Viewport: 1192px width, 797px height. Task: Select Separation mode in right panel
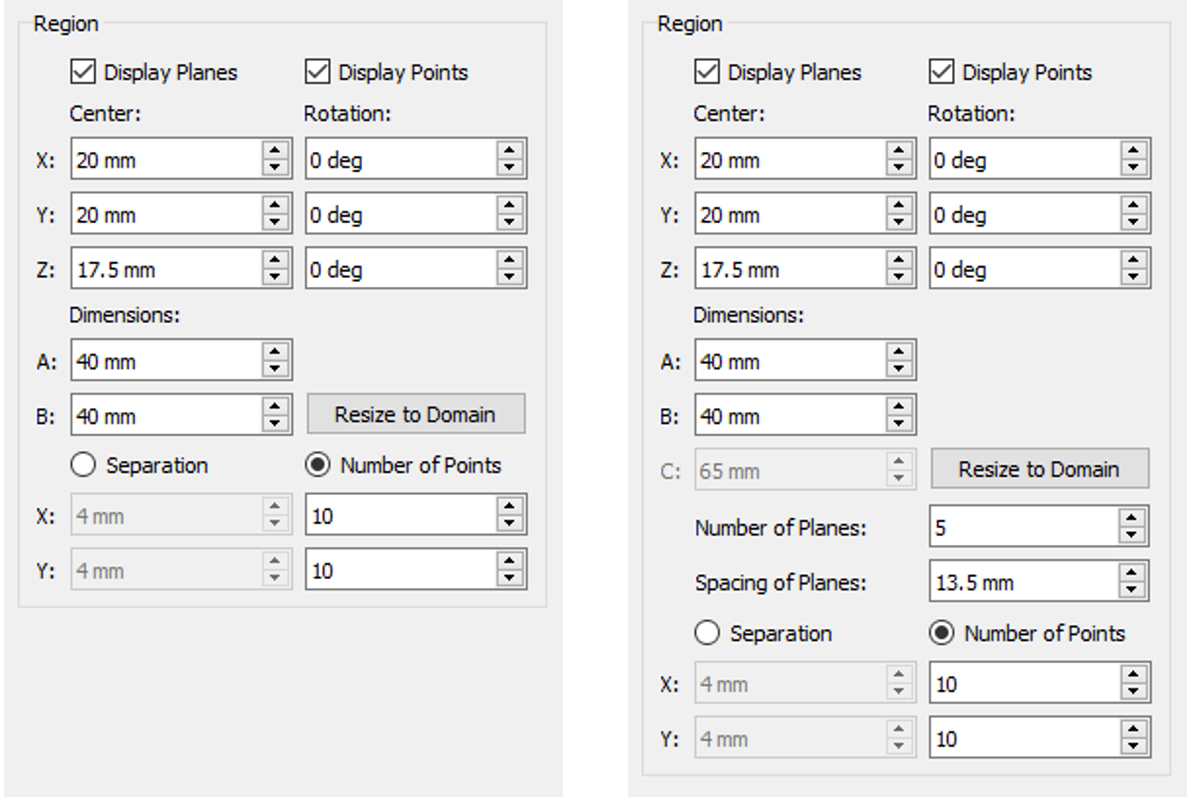tap(709, 633)
